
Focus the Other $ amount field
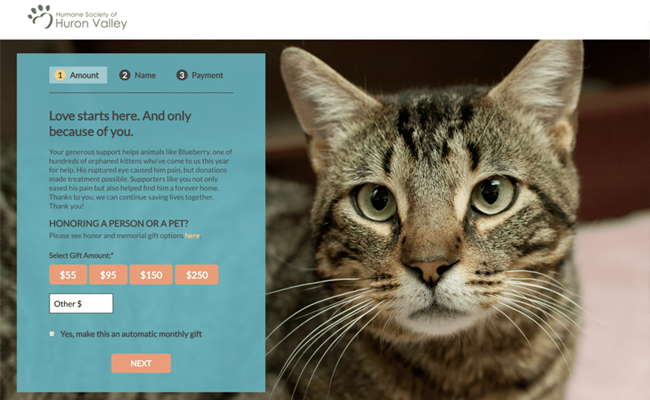tap(81, 303)
